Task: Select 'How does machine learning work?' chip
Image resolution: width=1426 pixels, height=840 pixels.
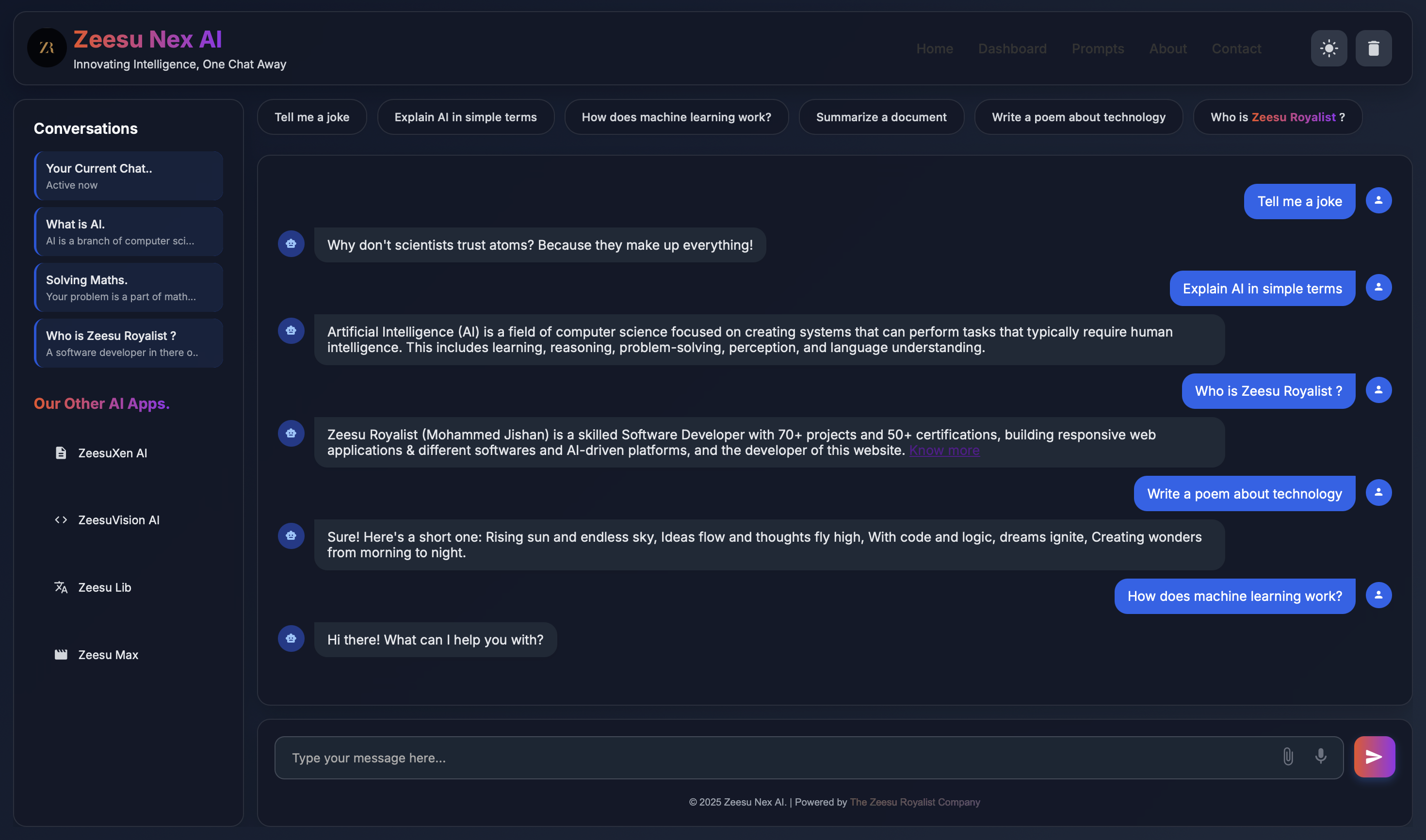Action: [677, 117]
